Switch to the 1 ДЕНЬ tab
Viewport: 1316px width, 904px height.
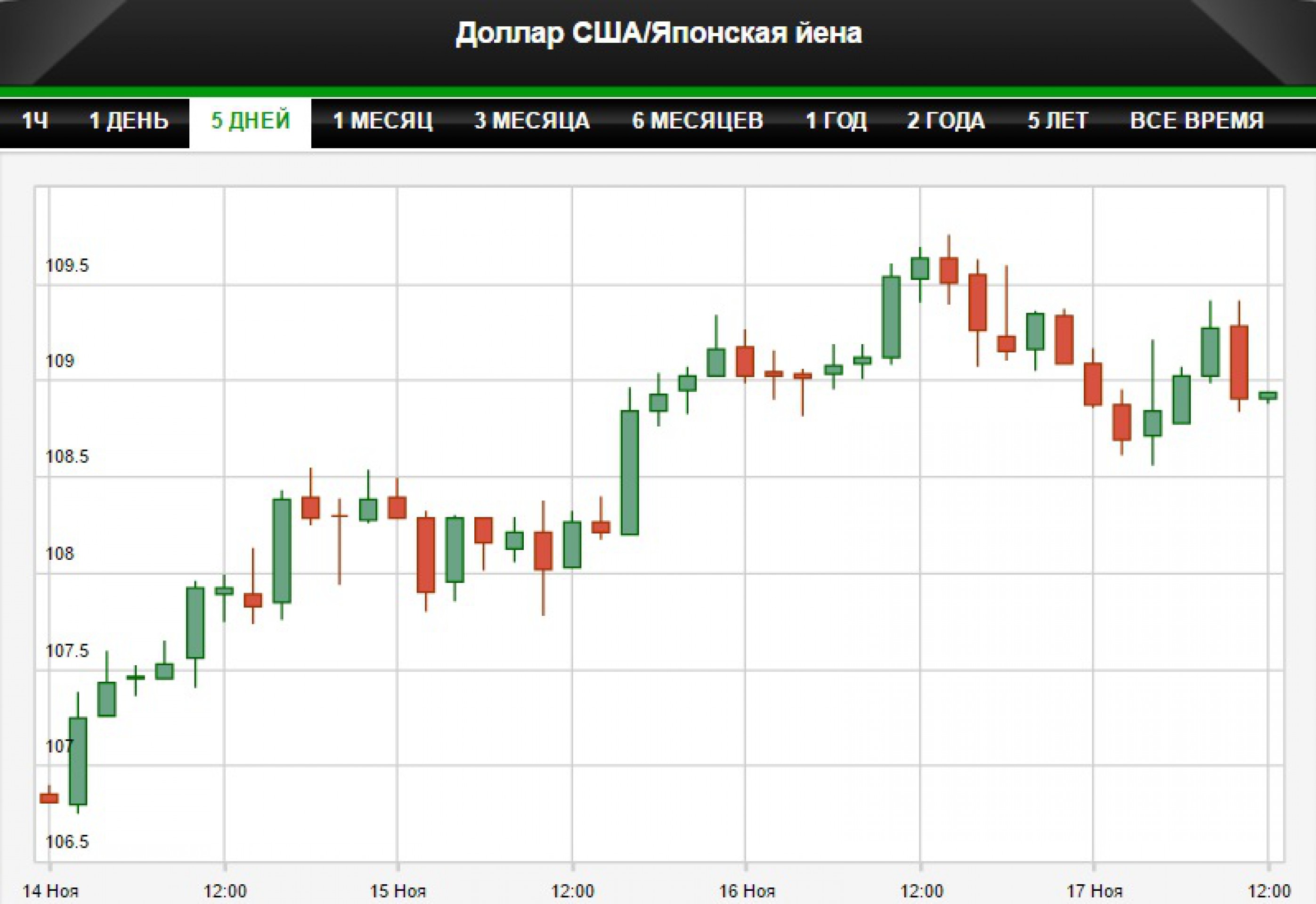coord(129,121)
